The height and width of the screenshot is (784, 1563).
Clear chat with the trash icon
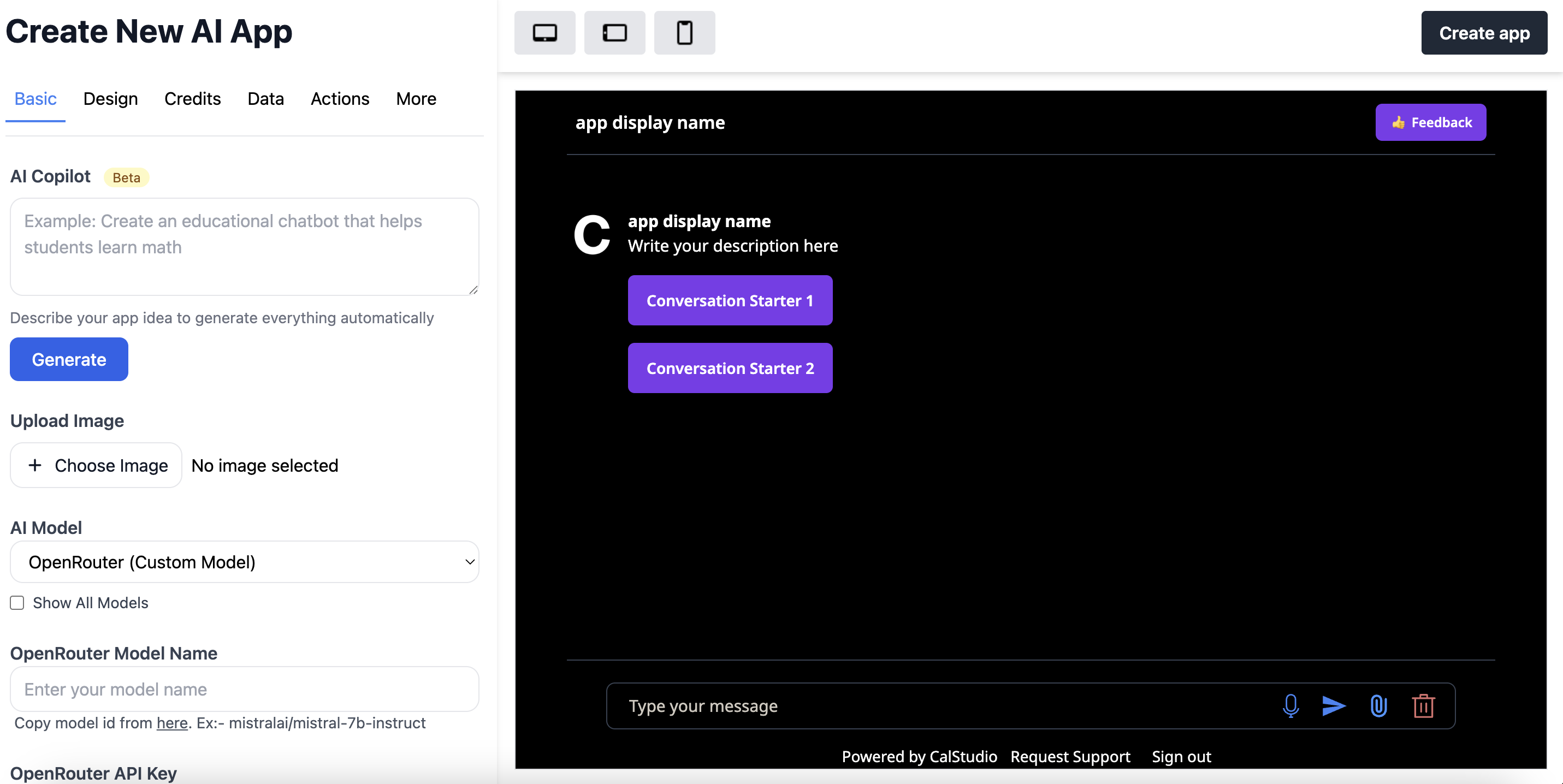[x=1423, y=705]
